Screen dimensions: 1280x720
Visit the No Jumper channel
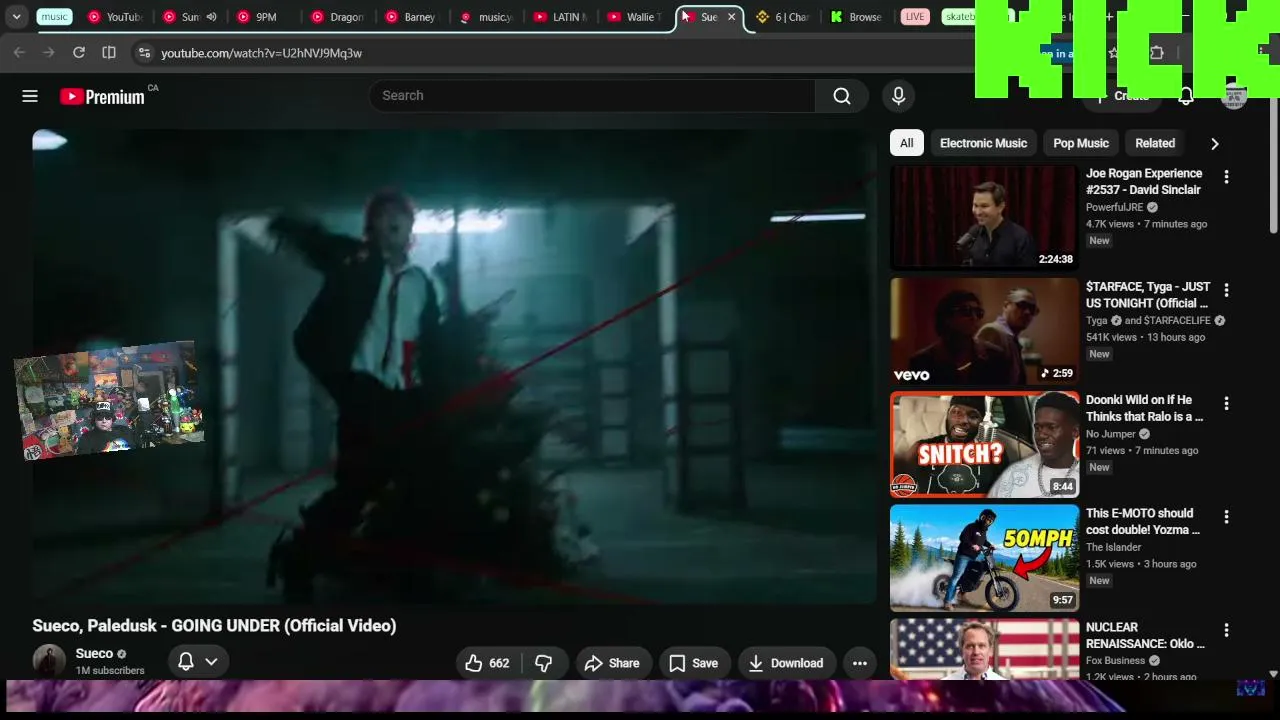point(1111,434)
